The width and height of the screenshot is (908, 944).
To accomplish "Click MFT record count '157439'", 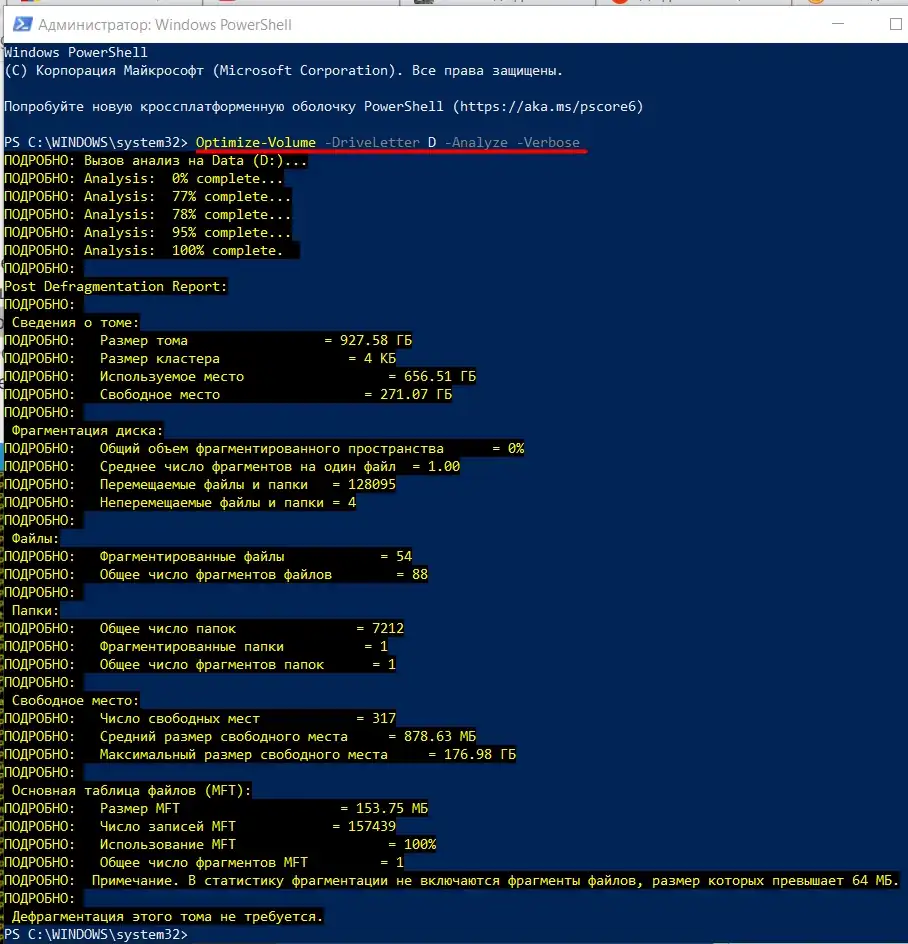I will pos(372,827).
